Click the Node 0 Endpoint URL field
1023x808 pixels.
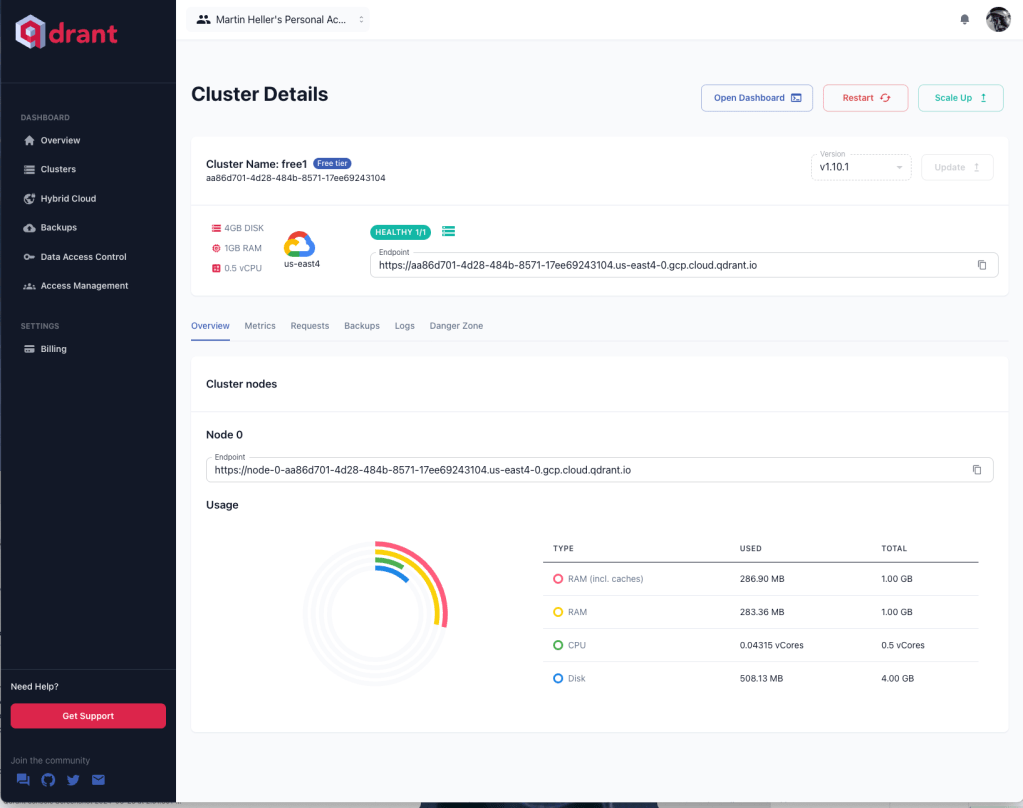(599, 470)
